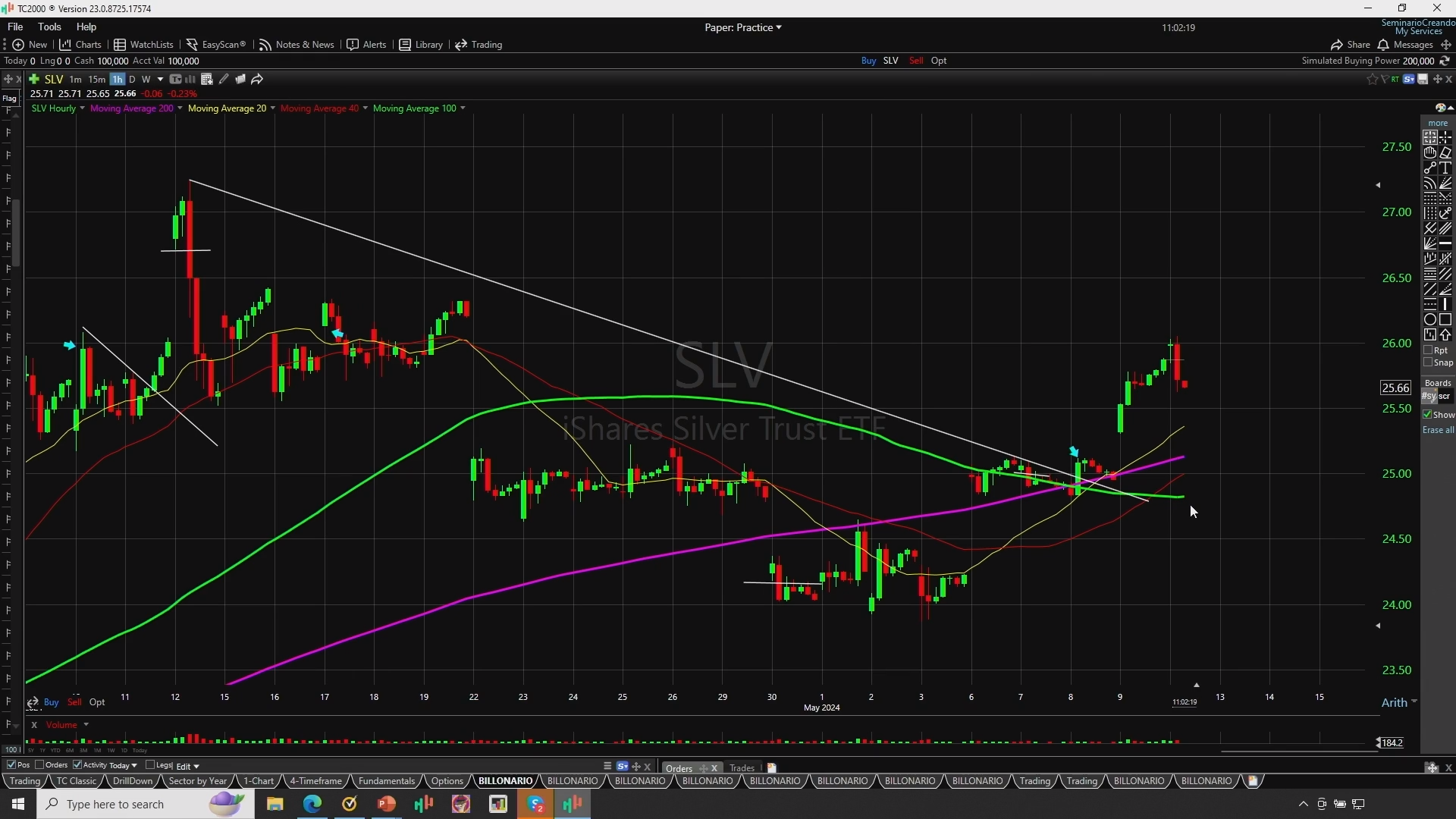The height and width of the screenshot is (819, 1456).
Task: Select the 15m timeframe
Action: coord(96,79)
